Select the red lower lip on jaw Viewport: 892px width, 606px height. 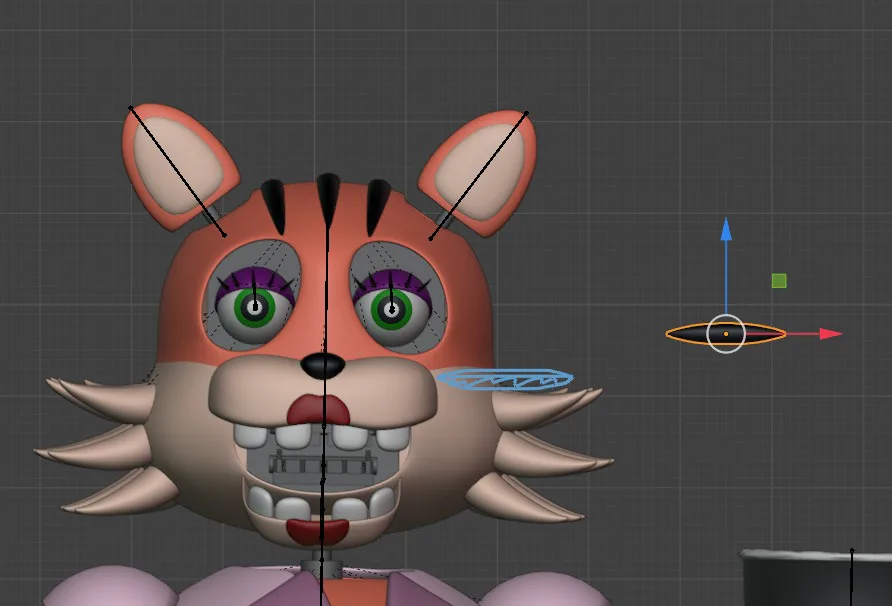[x=317, y=532]
